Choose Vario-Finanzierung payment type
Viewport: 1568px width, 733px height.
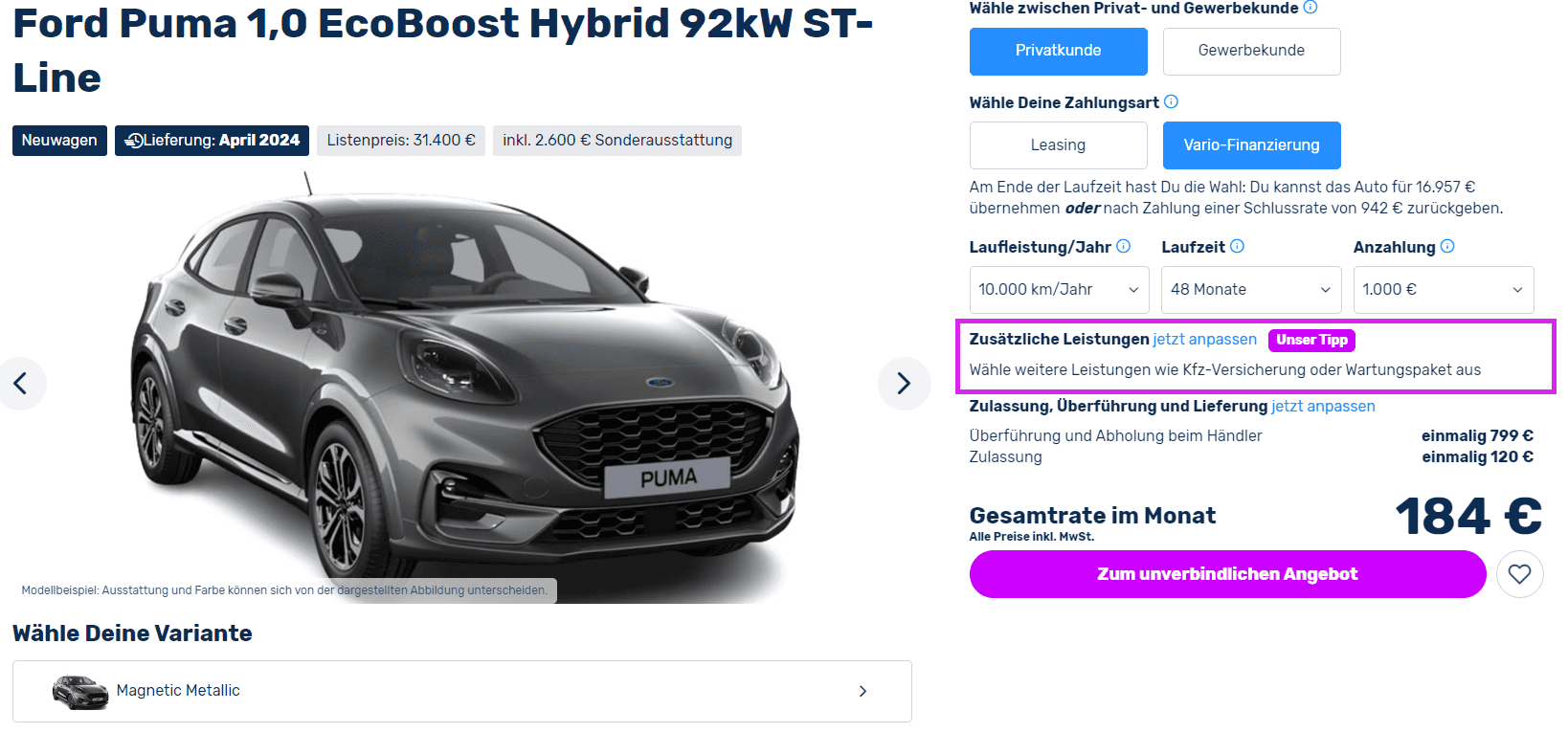(x=1251, y=145)
